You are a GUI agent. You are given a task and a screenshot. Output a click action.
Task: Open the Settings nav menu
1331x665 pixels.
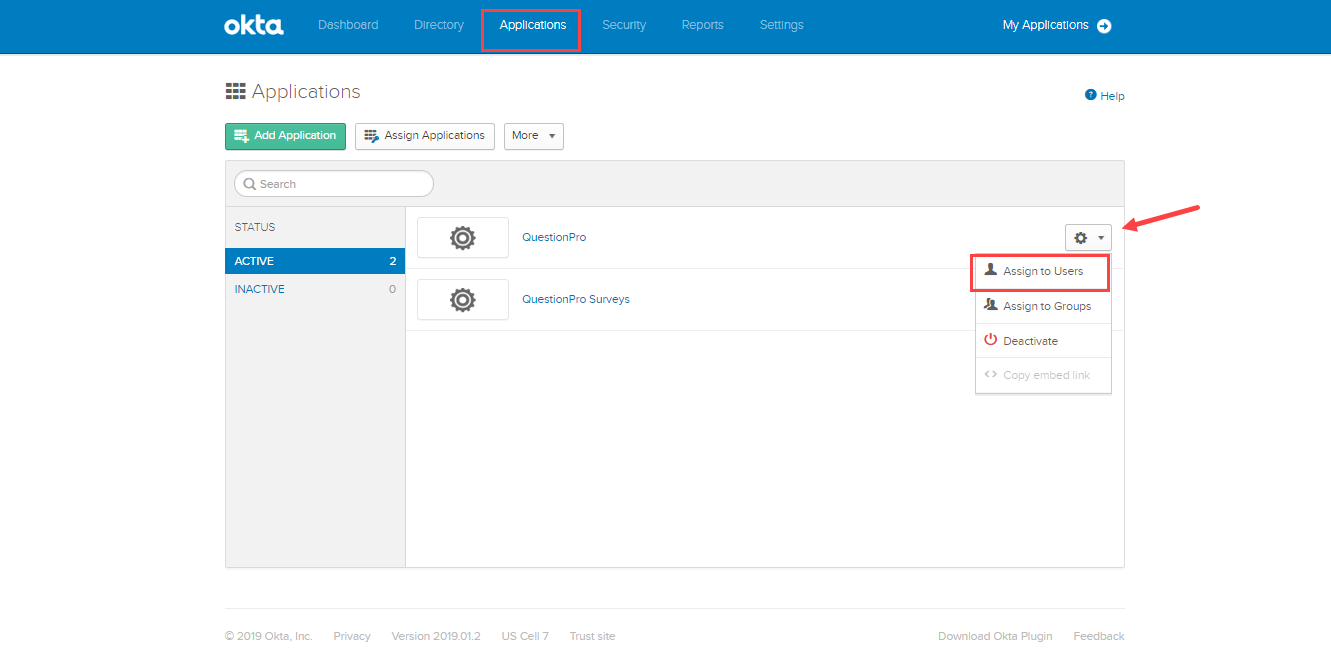tap(781, 25)
